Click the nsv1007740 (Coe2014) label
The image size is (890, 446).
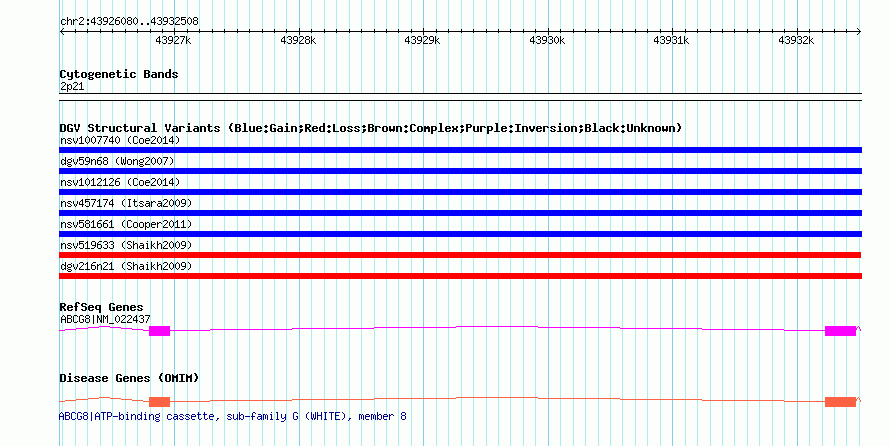click(x=120, y=140)
